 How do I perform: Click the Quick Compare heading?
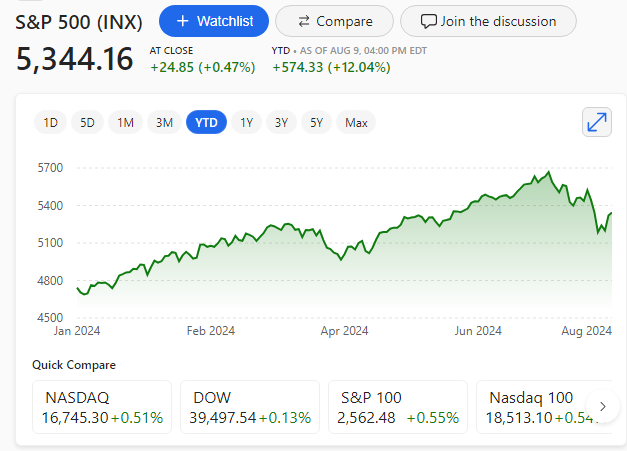pyautogui.click(x=74, y=365)
